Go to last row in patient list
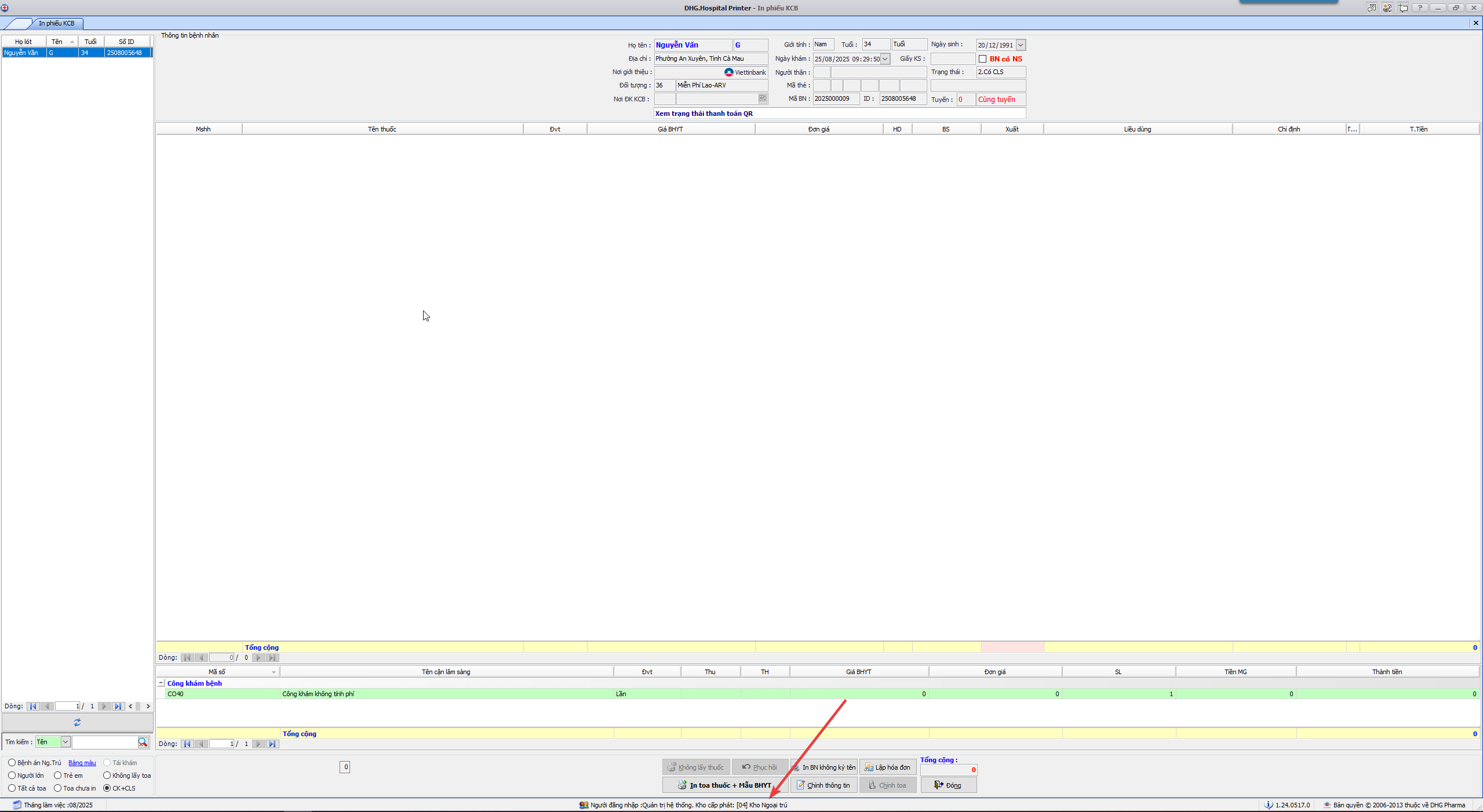Viewport: 1483px width, 812px height. [118, 706]
